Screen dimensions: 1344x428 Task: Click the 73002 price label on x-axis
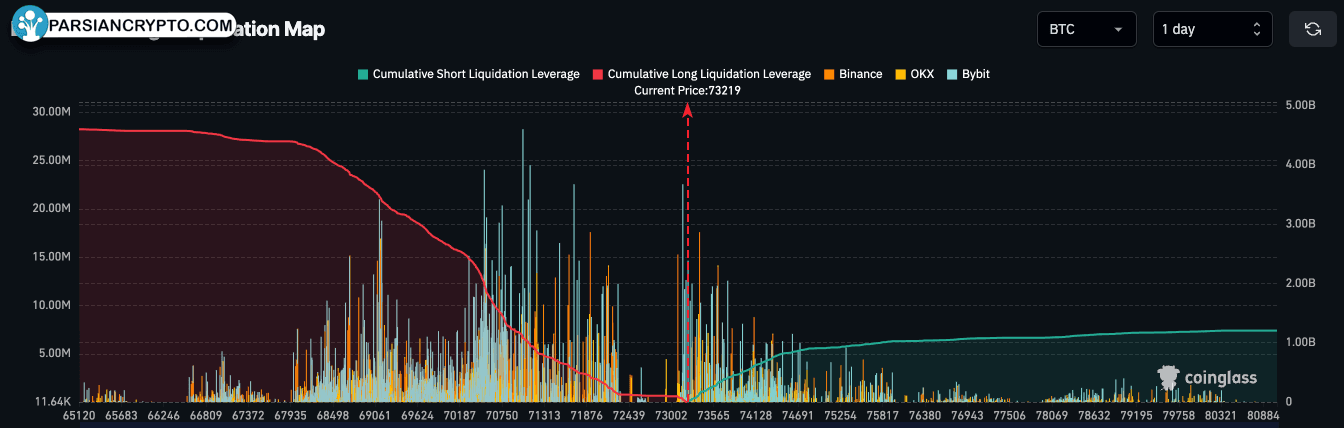point(670,414)
